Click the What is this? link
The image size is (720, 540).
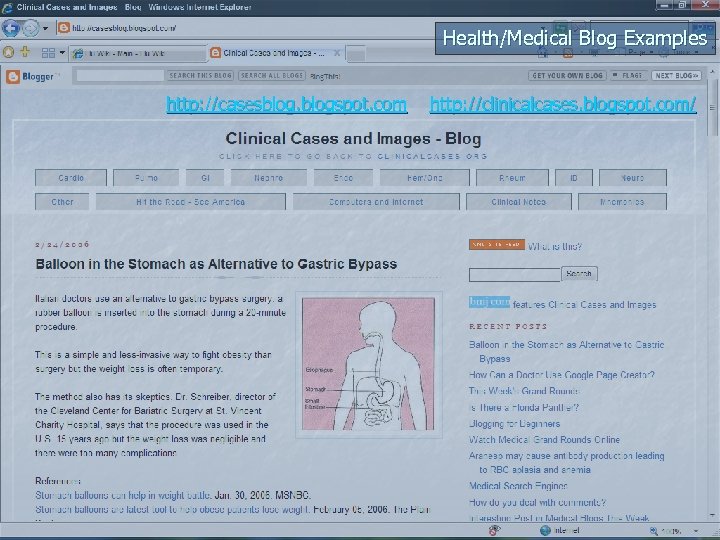tap(555, 247)
